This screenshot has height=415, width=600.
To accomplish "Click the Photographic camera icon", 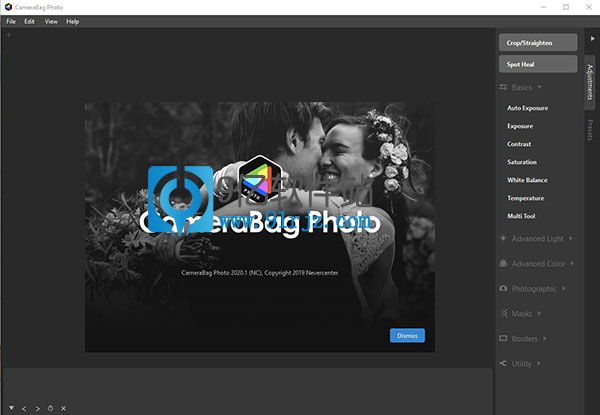I will (x=503, y=288).
